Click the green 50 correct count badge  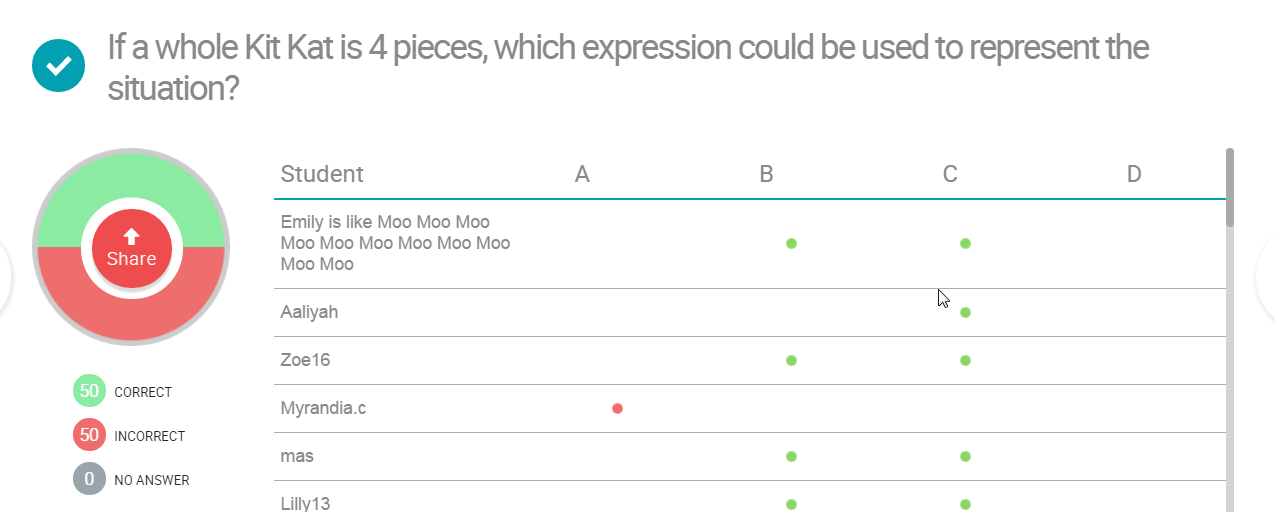click(89, 391)
